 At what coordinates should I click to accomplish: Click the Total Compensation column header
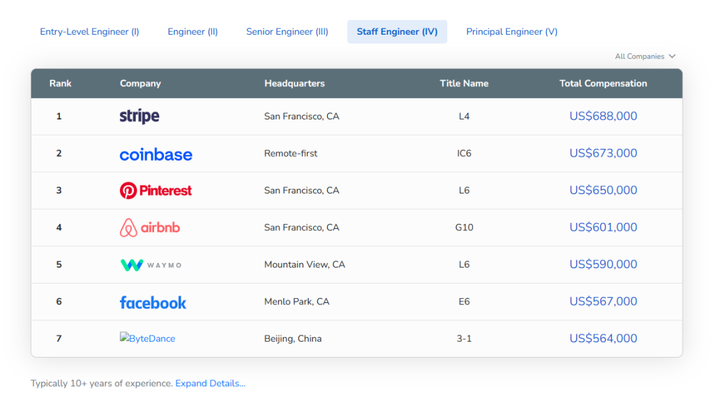(603, 84)
